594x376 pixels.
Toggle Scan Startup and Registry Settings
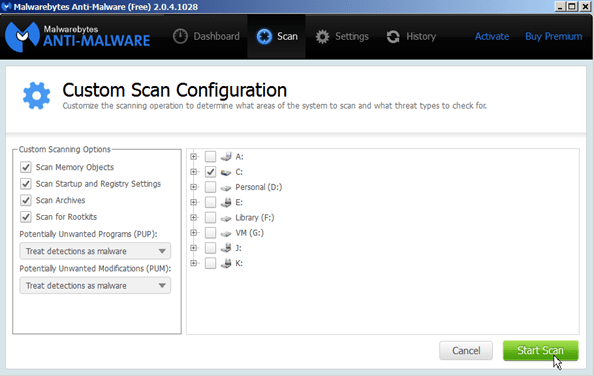(x=26, y=184)
